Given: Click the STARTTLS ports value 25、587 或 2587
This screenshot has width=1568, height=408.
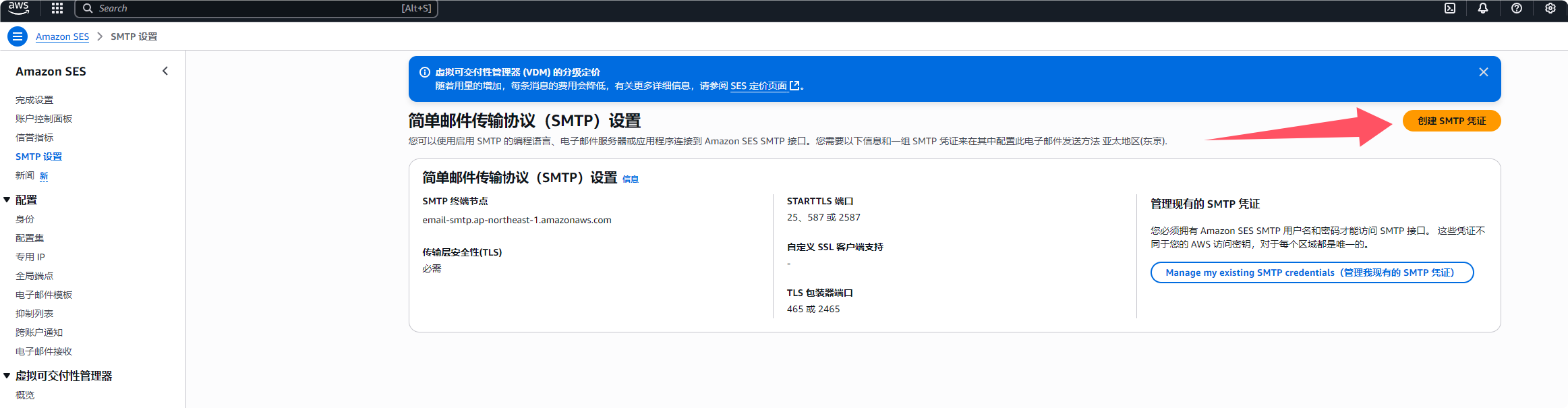Looking at the screenshot, I should coord(823,217).
